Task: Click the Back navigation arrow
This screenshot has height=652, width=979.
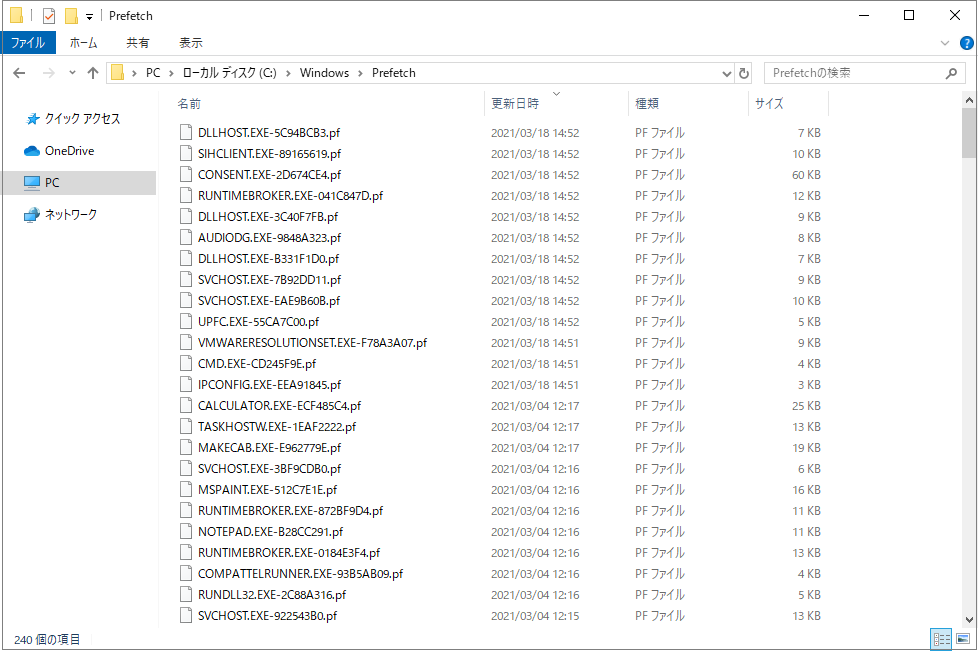Action: 19,73
